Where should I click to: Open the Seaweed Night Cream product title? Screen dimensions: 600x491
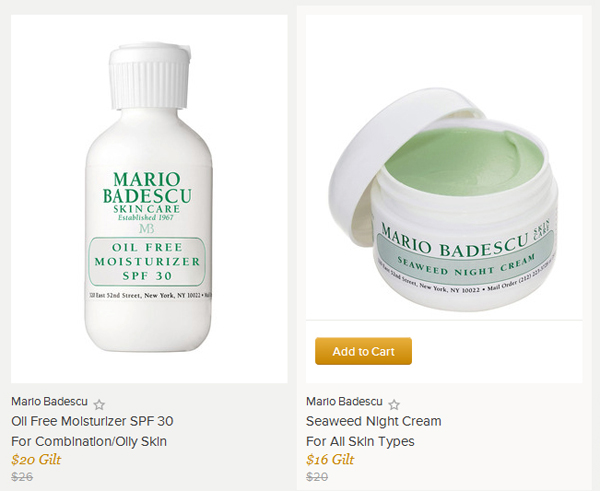373,421
